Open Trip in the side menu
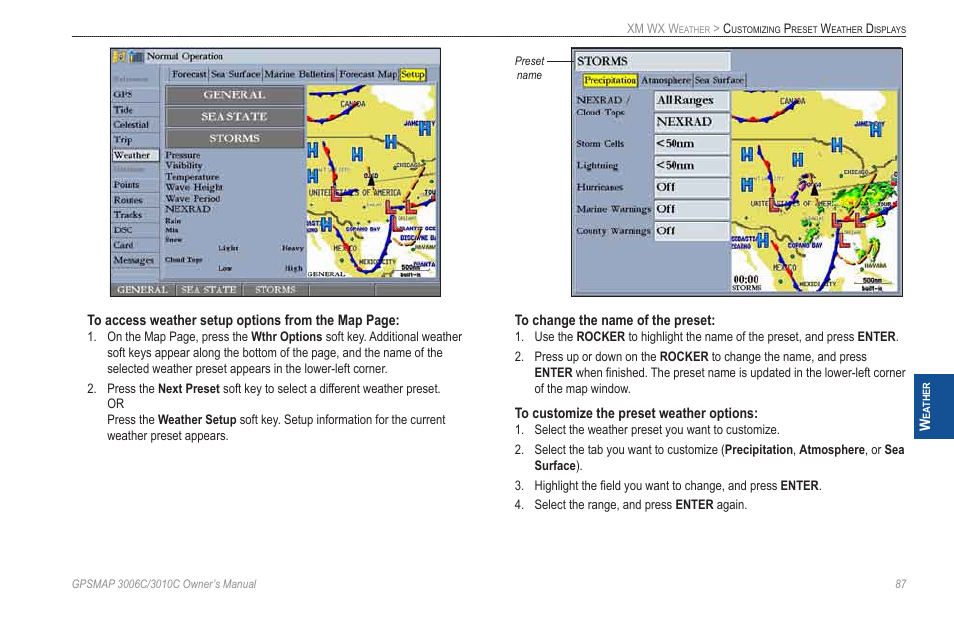The height and width of the screenshot is (621, 954). pyautogui.click(x=134, y=140)
